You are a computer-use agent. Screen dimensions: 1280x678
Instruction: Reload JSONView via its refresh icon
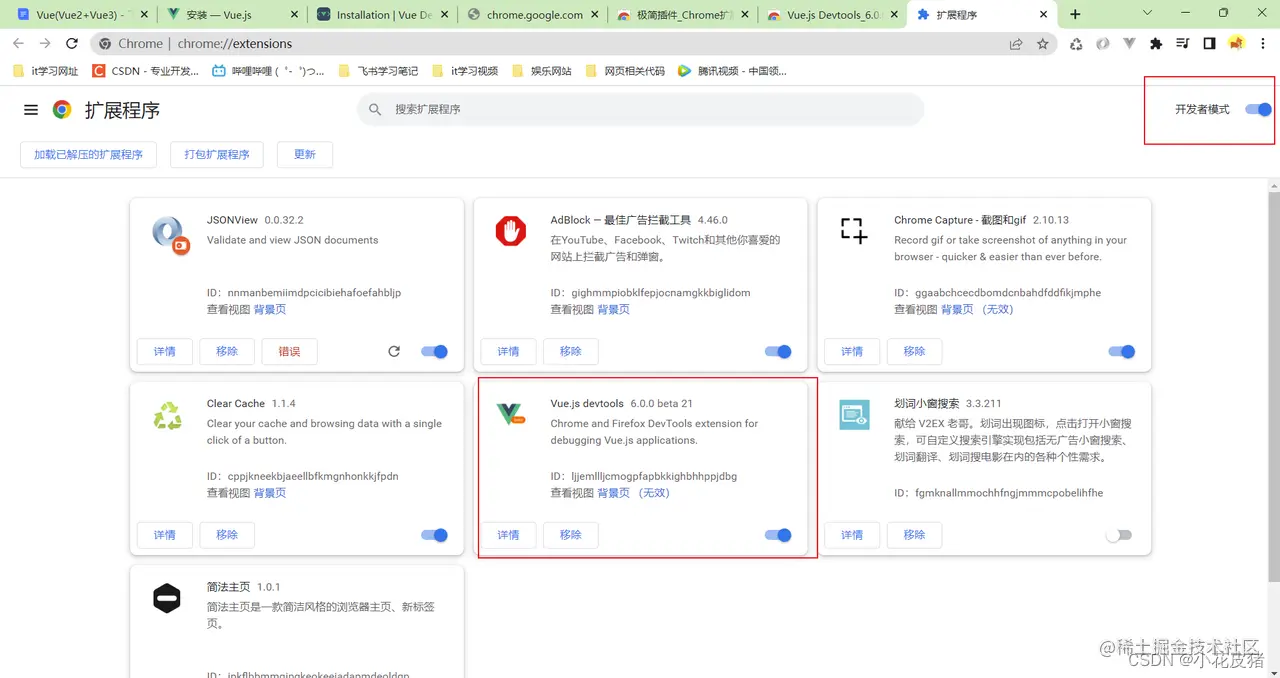394,351
